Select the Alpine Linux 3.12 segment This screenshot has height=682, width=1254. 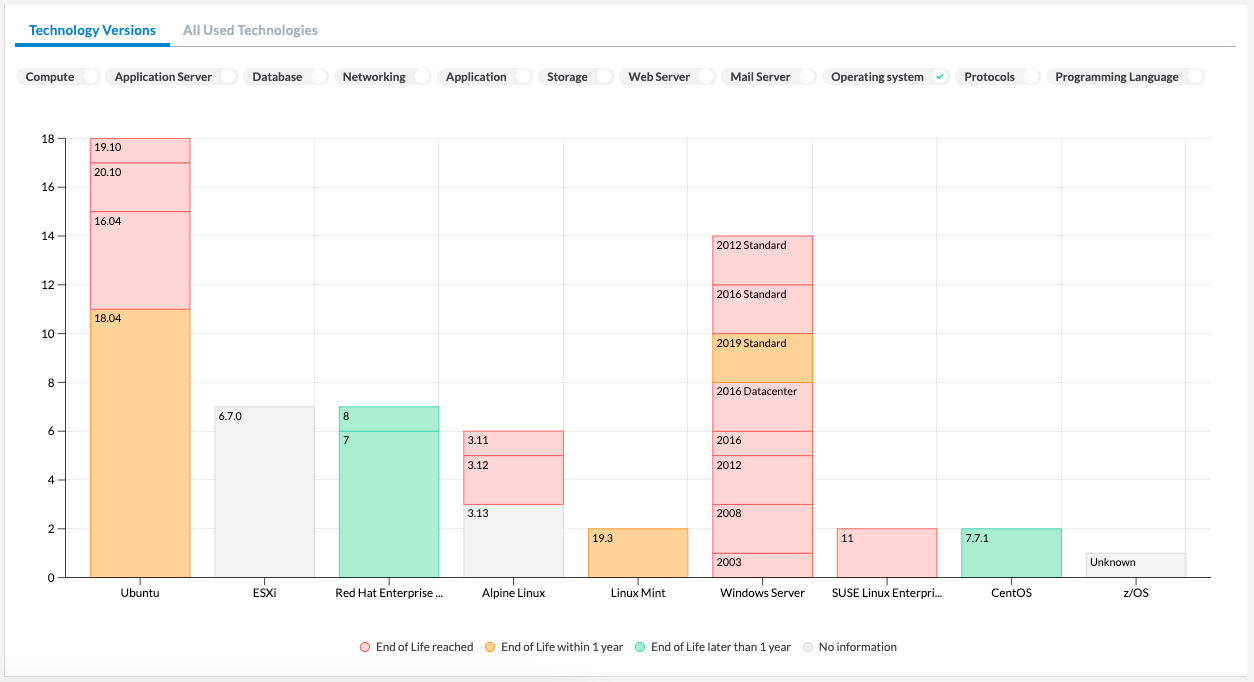[x=513, y=480]
